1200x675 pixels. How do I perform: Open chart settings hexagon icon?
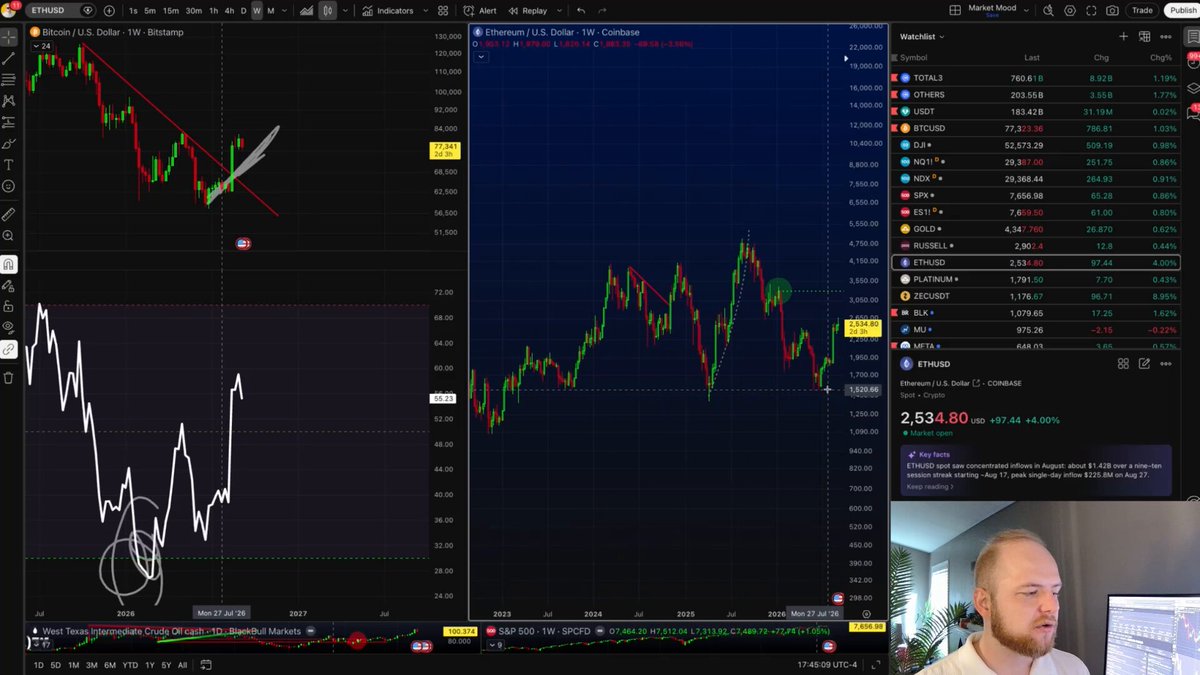[x=1069, y=10]
